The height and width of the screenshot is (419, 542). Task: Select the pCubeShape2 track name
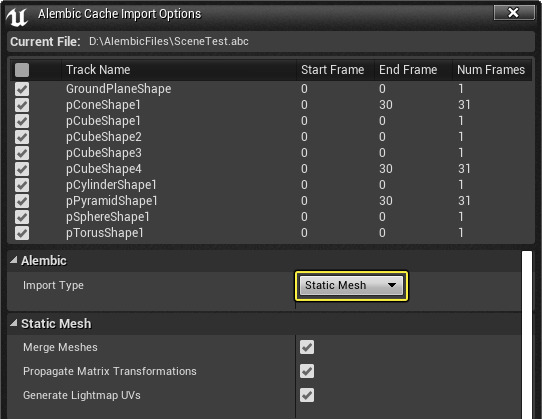click(x=104, y=137)
